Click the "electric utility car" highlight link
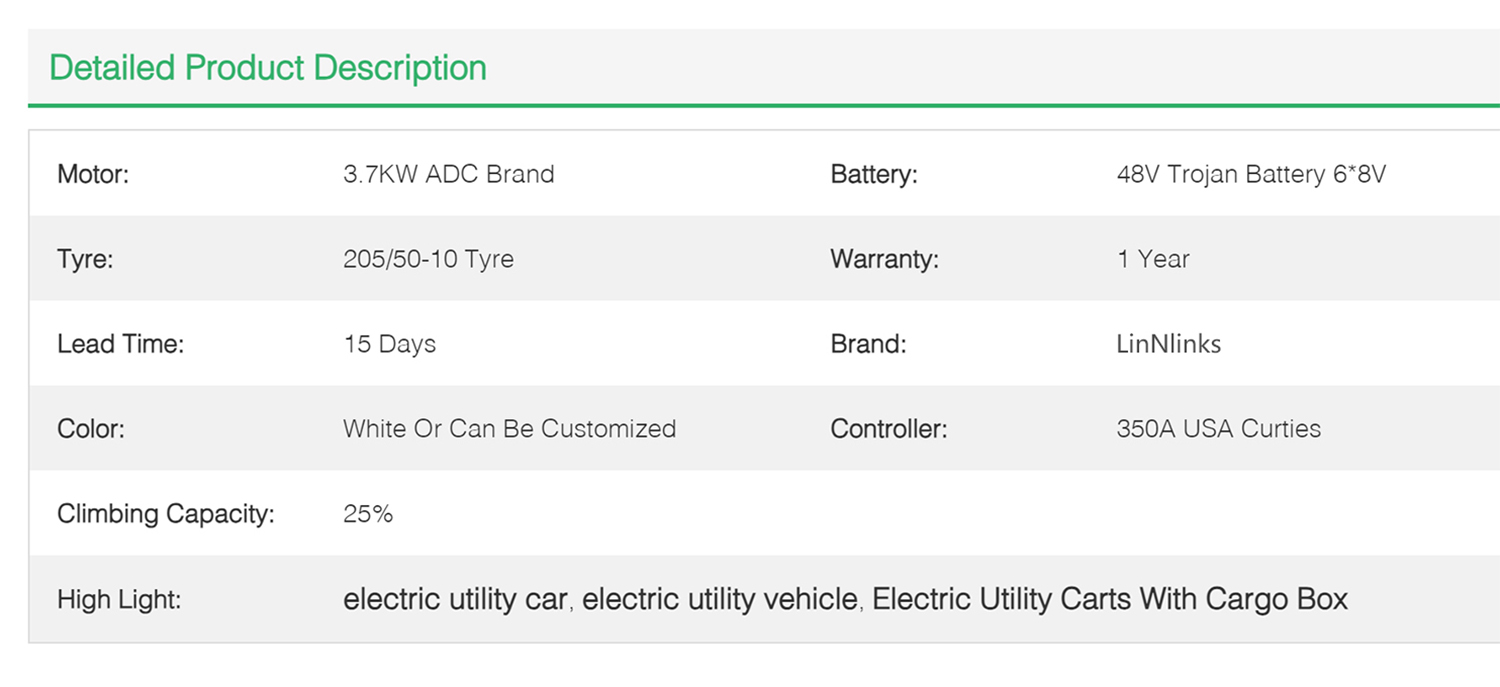 (x=456, y=600)
